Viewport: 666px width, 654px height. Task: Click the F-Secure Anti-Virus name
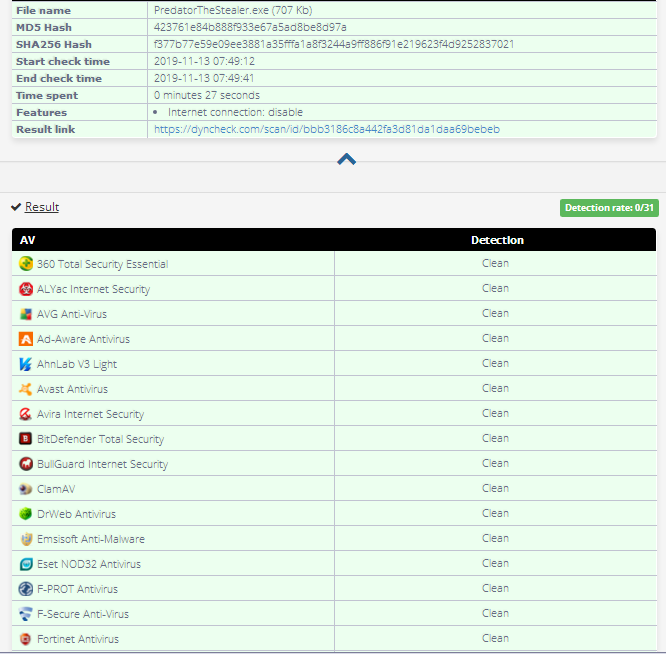coord(83,615)
